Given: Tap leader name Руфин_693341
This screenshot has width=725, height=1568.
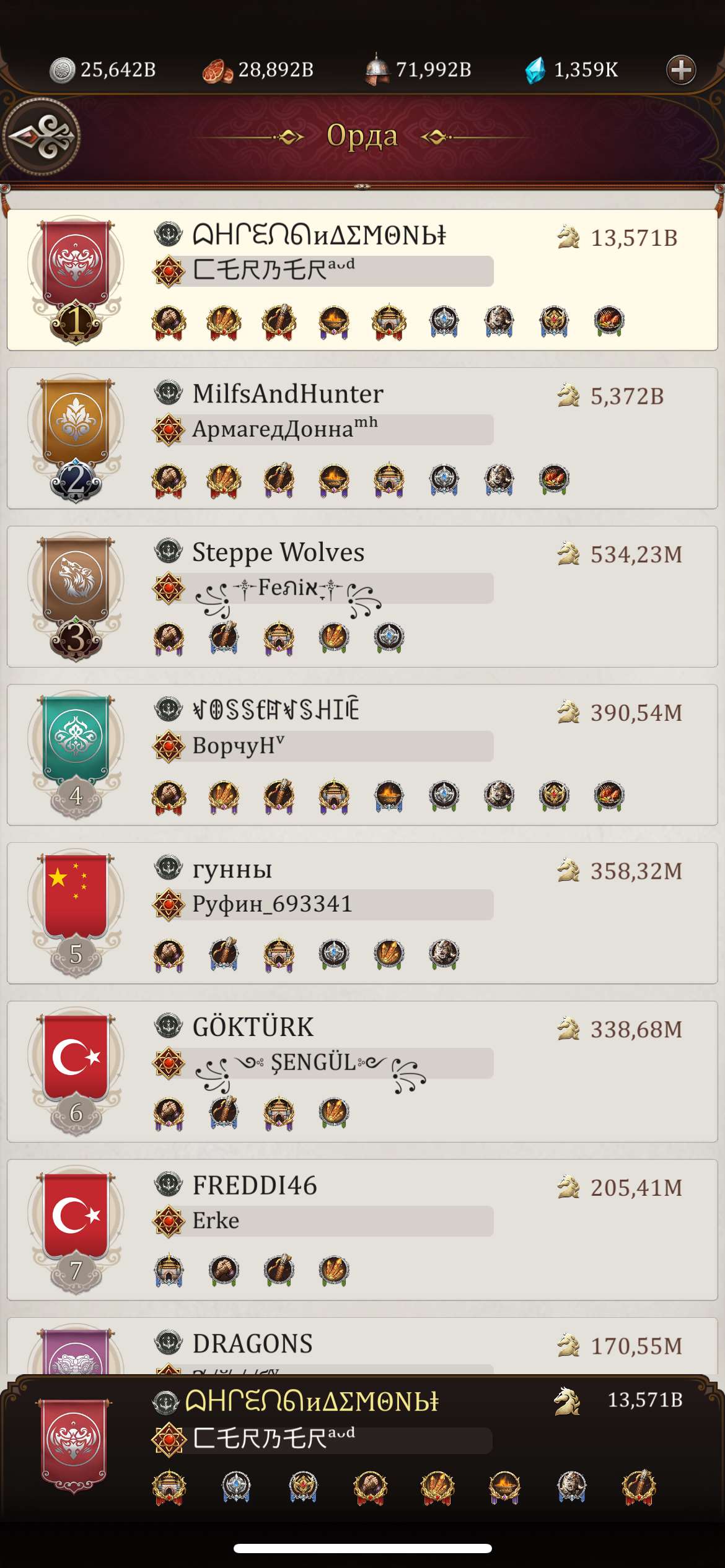Looking at the screenshot, I should coord(272,904).
